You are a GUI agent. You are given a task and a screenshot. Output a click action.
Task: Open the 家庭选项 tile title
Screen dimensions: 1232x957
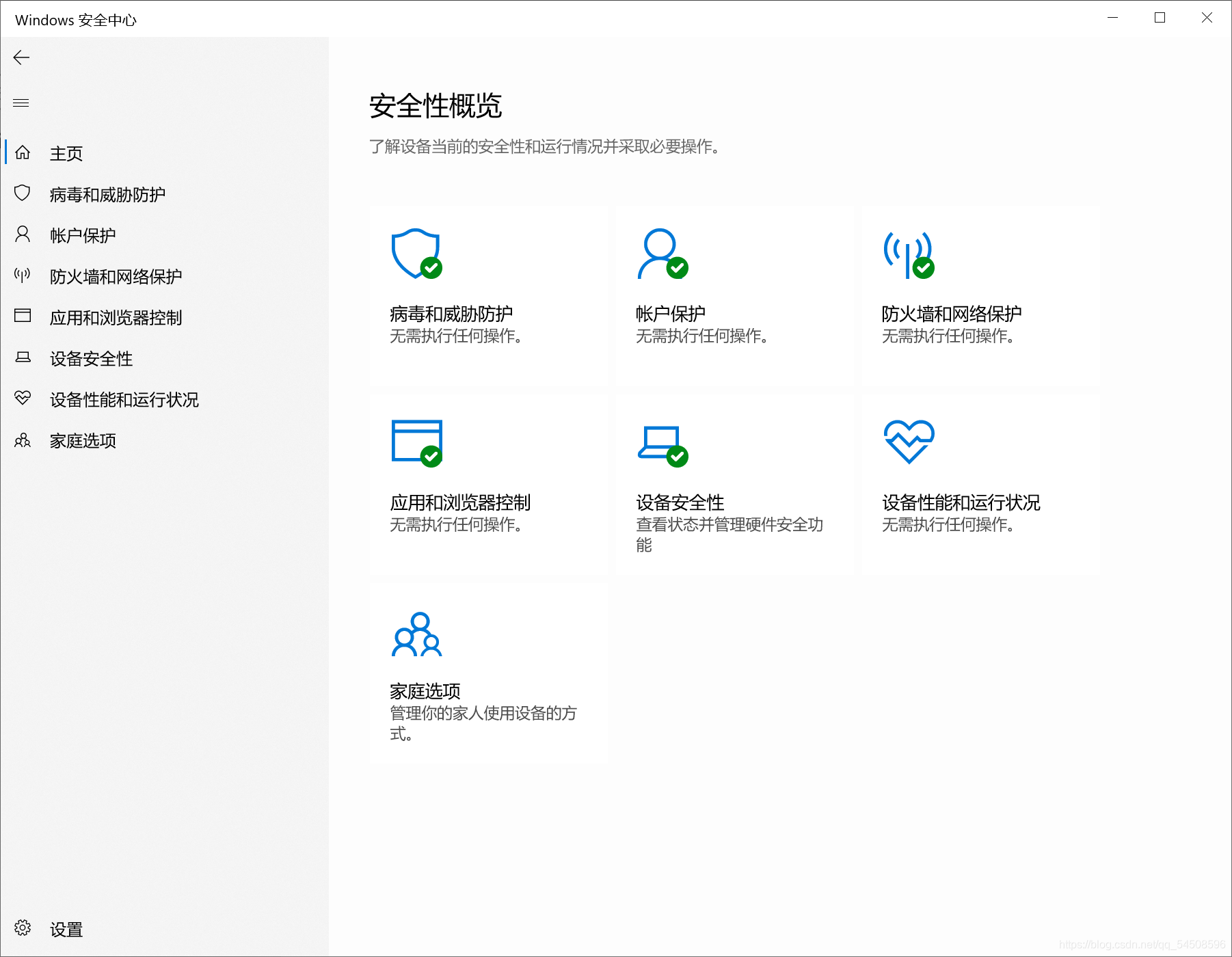pos(425,691)
